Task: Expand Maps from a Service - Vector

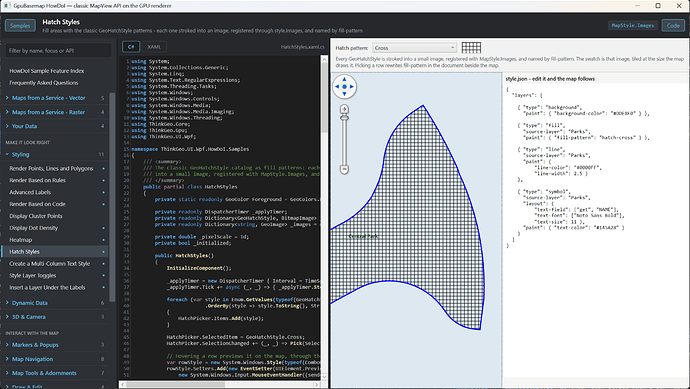Action: (x=55, y=98)
